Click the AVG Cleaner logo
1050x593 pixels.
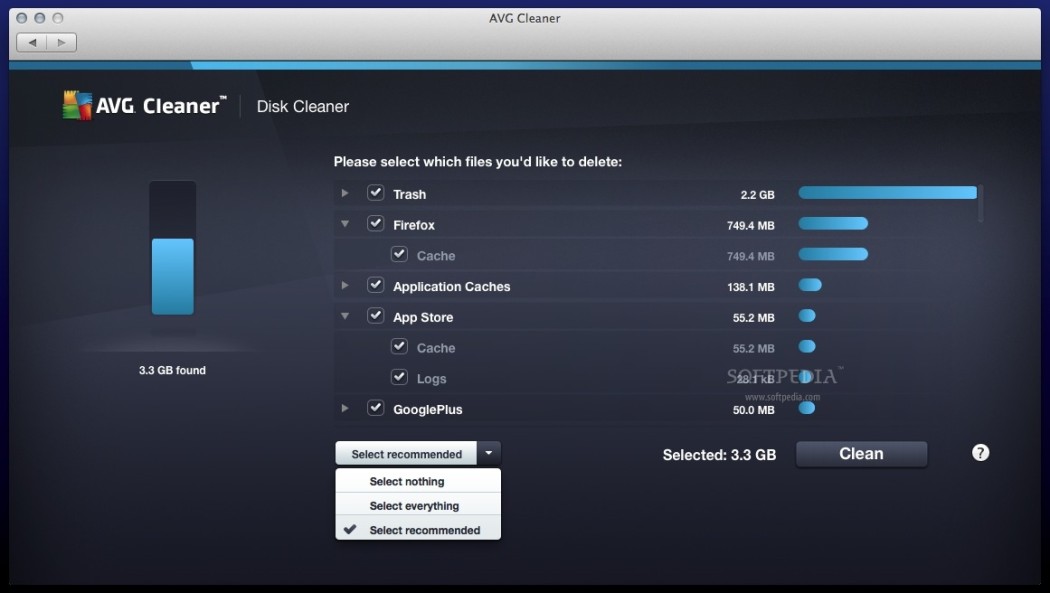(144, 106)
